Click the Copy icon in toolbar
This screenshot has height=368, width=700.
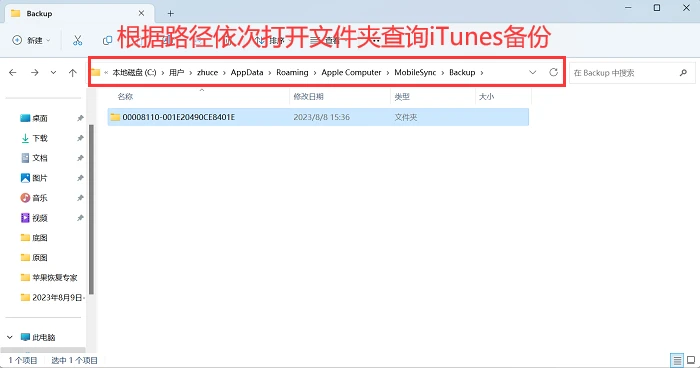[x=107, y=41]
